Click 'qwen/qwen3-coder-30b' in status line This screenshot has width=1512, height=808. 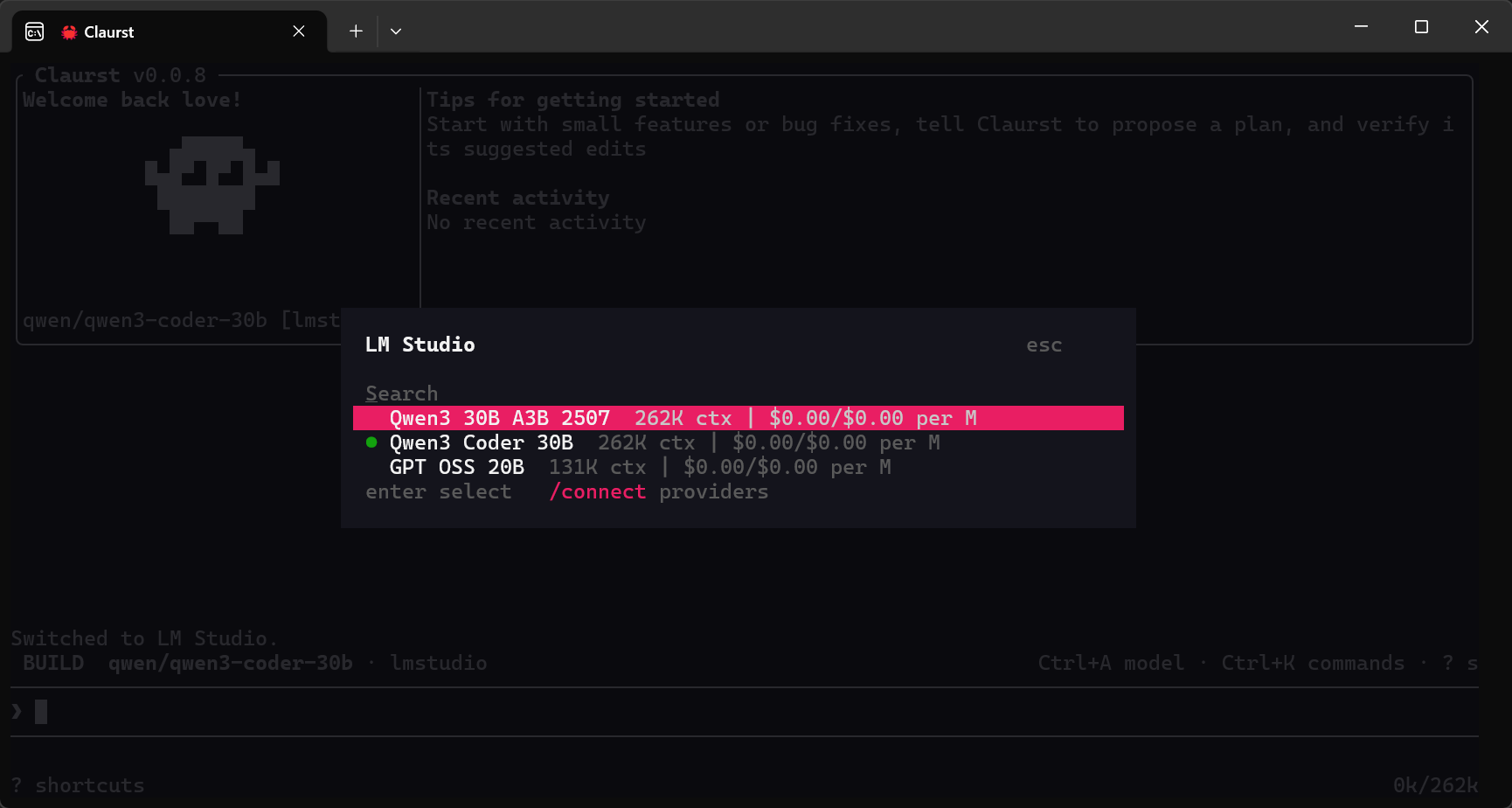click(x=231, y=663)
